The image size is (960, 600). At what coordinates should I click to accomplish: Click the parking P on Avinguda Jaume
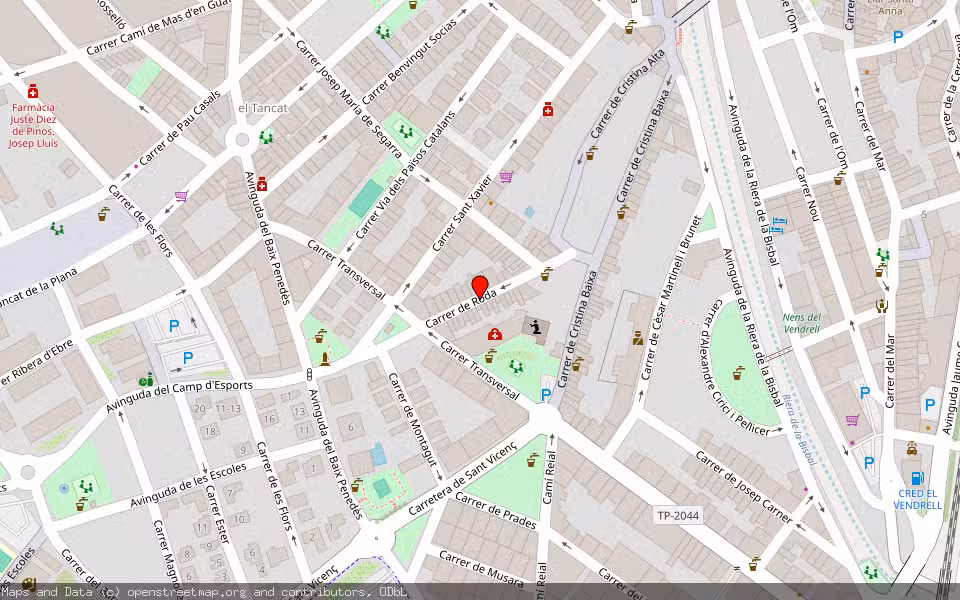(930, 405)
